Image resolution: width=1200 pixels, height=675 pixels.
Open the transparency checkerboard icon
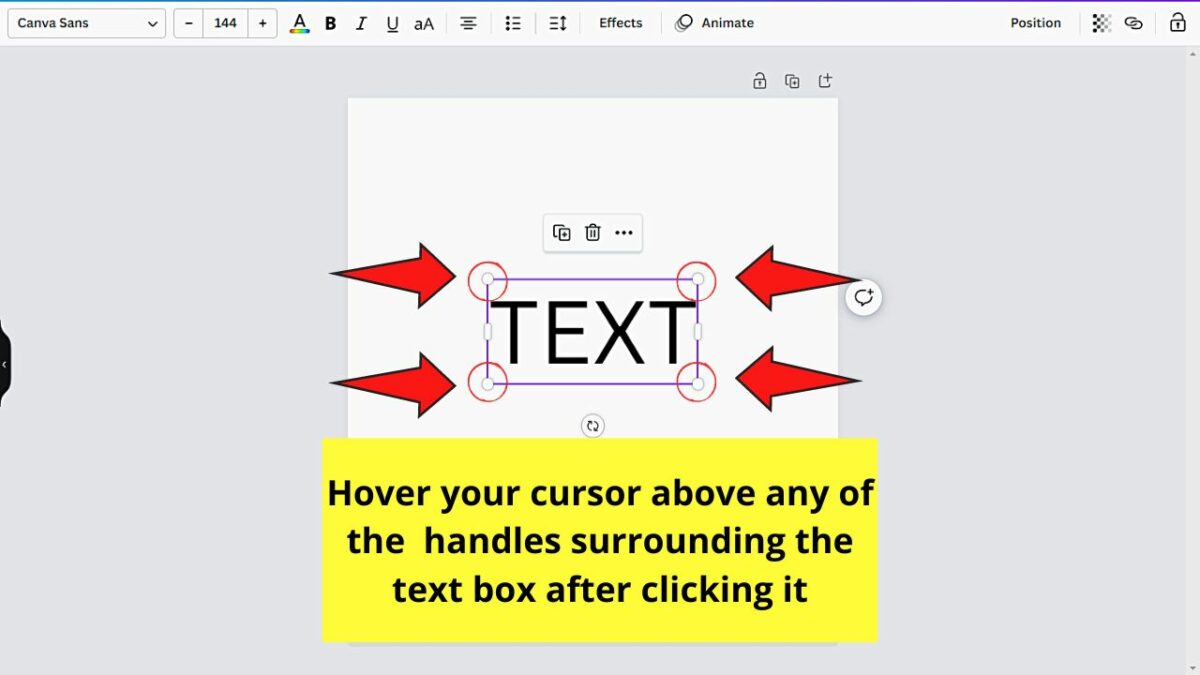point(1101,22)
